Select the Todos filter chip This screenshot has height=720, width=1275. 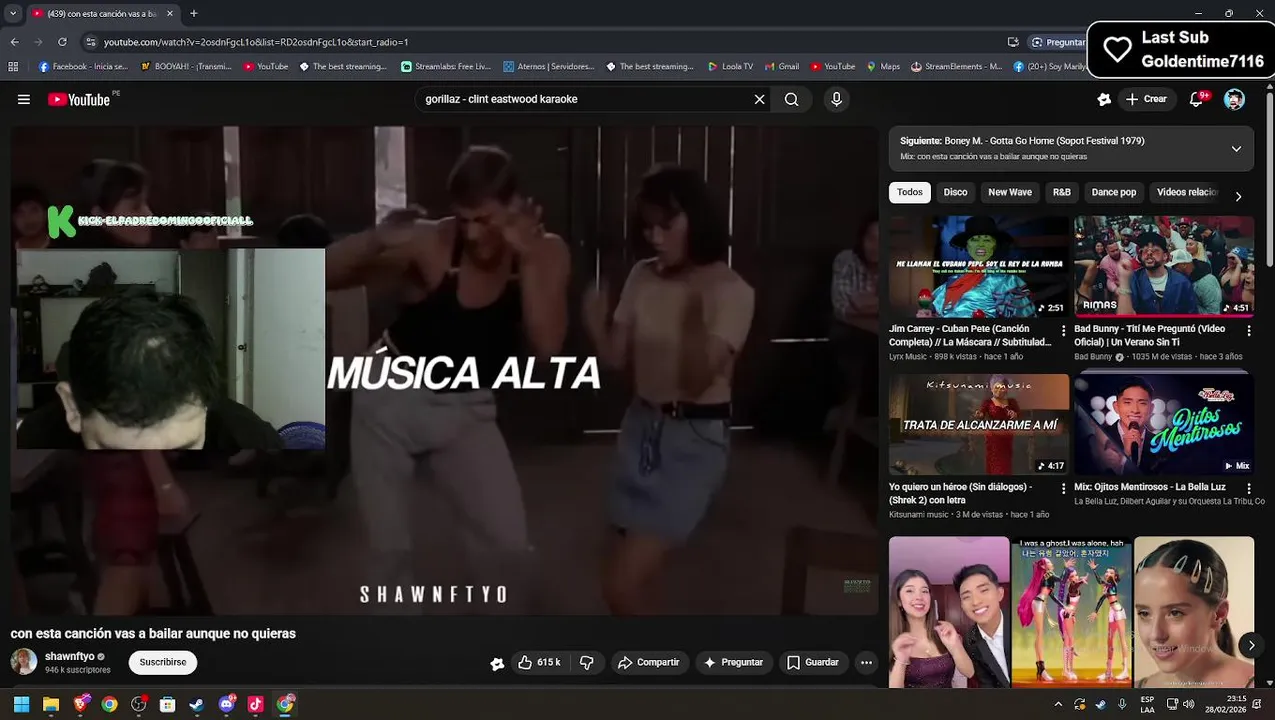click(910, 192)
